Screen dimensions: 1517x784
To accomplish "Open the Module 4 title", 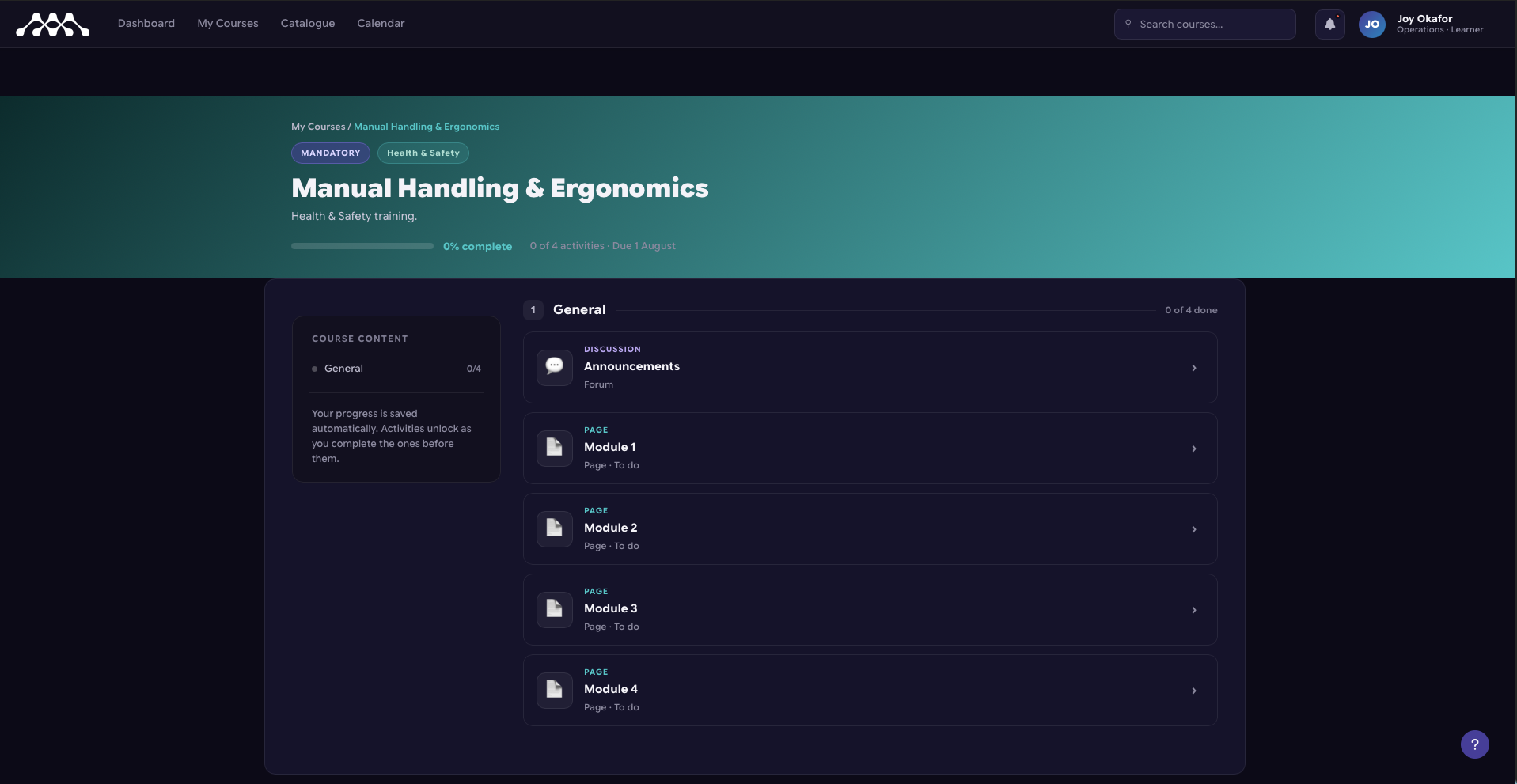I will 611,689.
